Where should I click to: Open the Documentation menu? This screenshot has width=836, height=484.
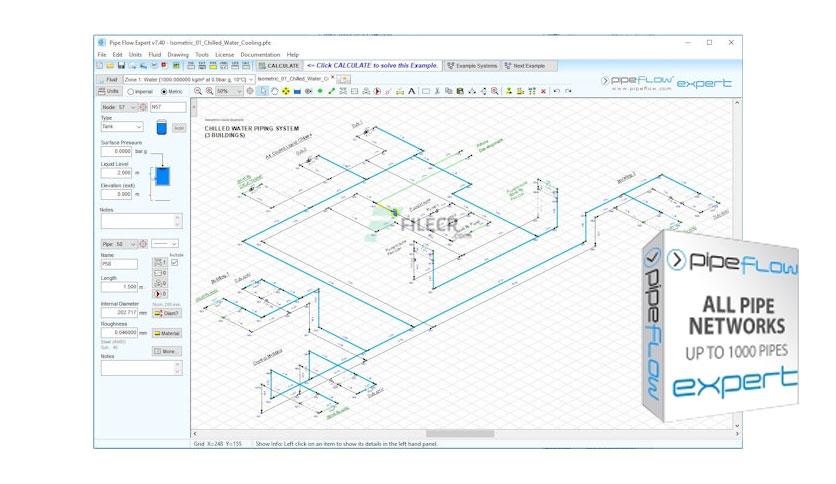[260, 54]
